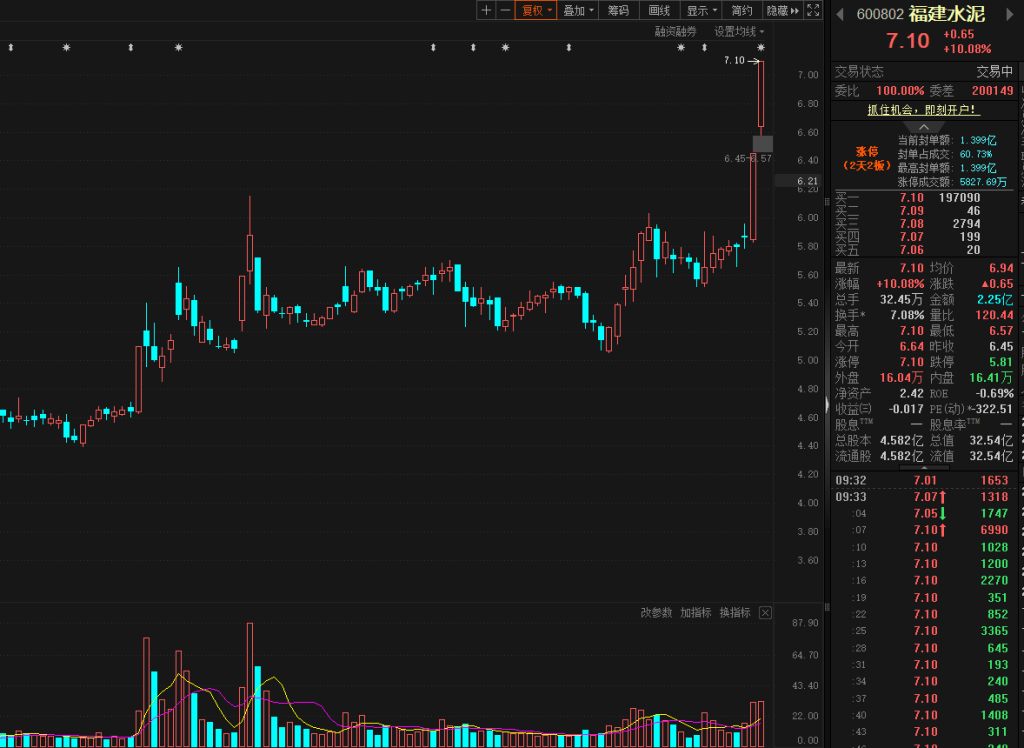
Task: Go to previous stock with left arrow
Action: (840, 14)
